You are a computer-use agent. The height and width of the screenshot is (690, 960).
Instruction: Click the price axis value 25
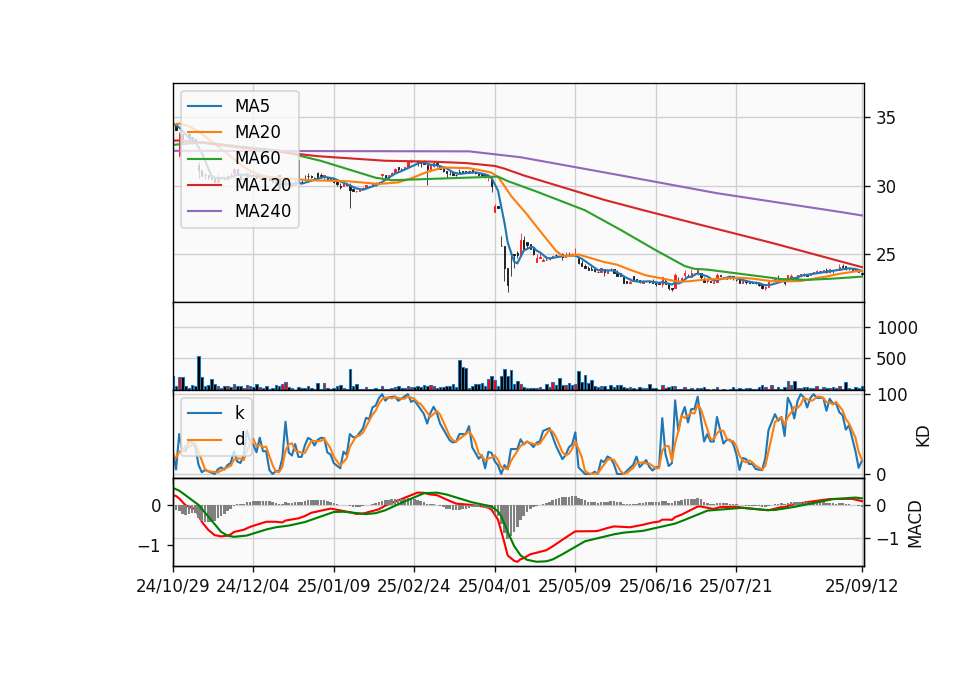885,255
